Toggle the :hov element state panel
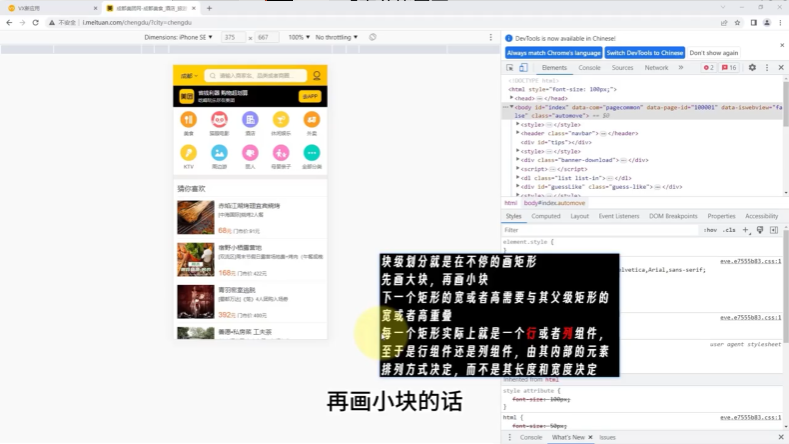The height and width of the screenshot is (444, 789). point(711,230)
